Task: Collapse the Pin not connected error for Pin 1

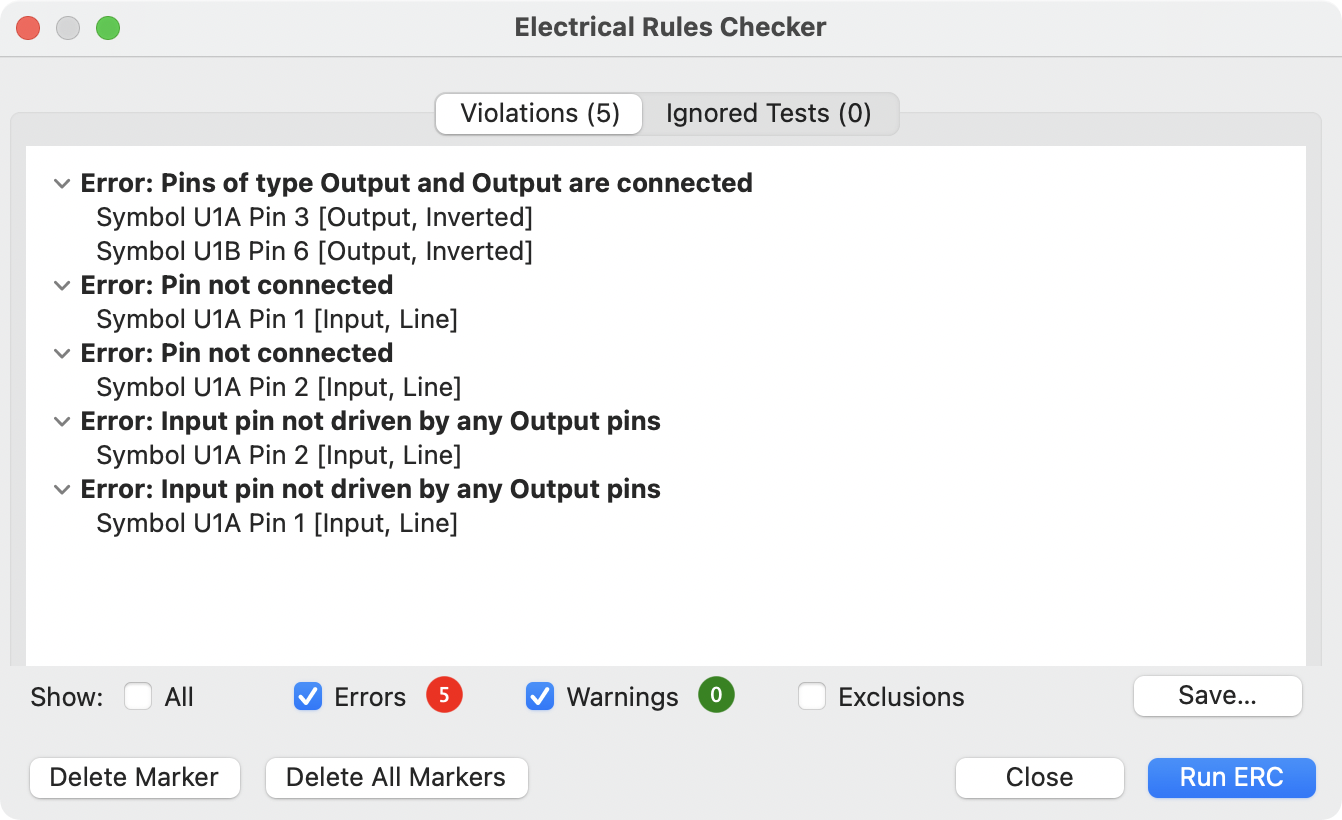Action: point(61,285)
